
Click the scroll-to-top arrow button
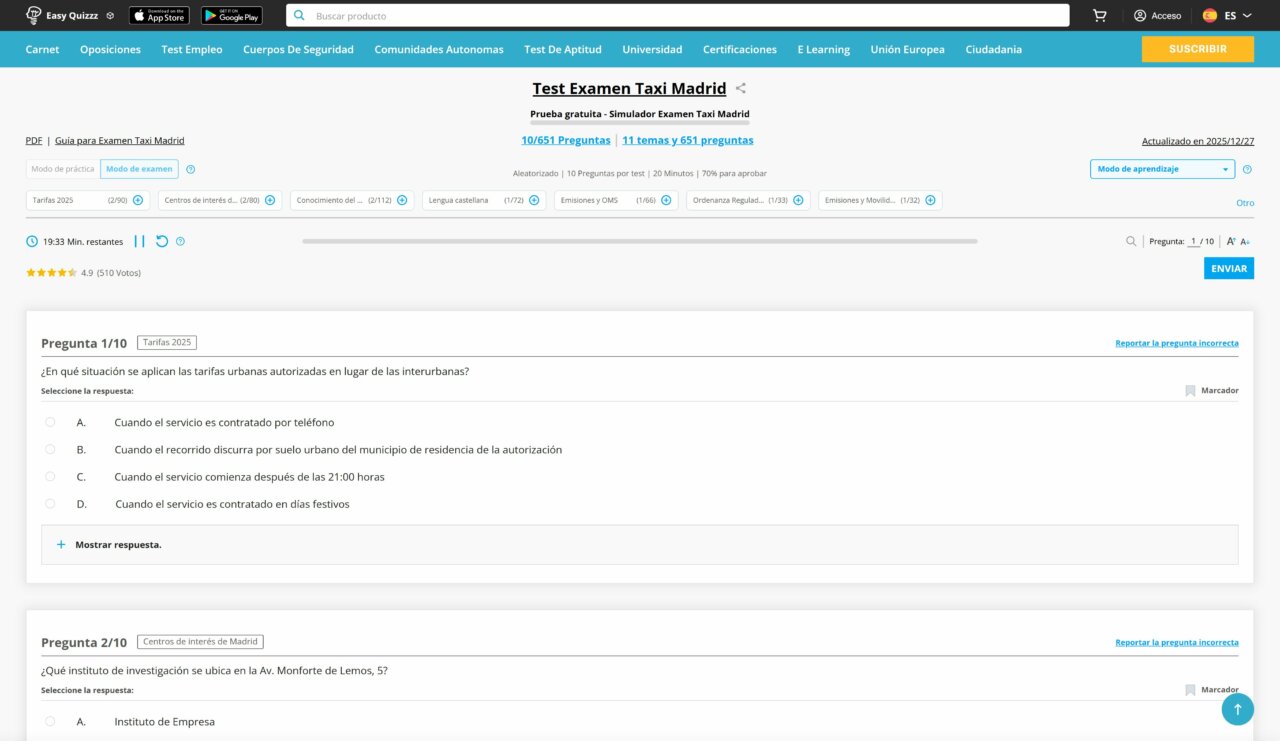1237,709
